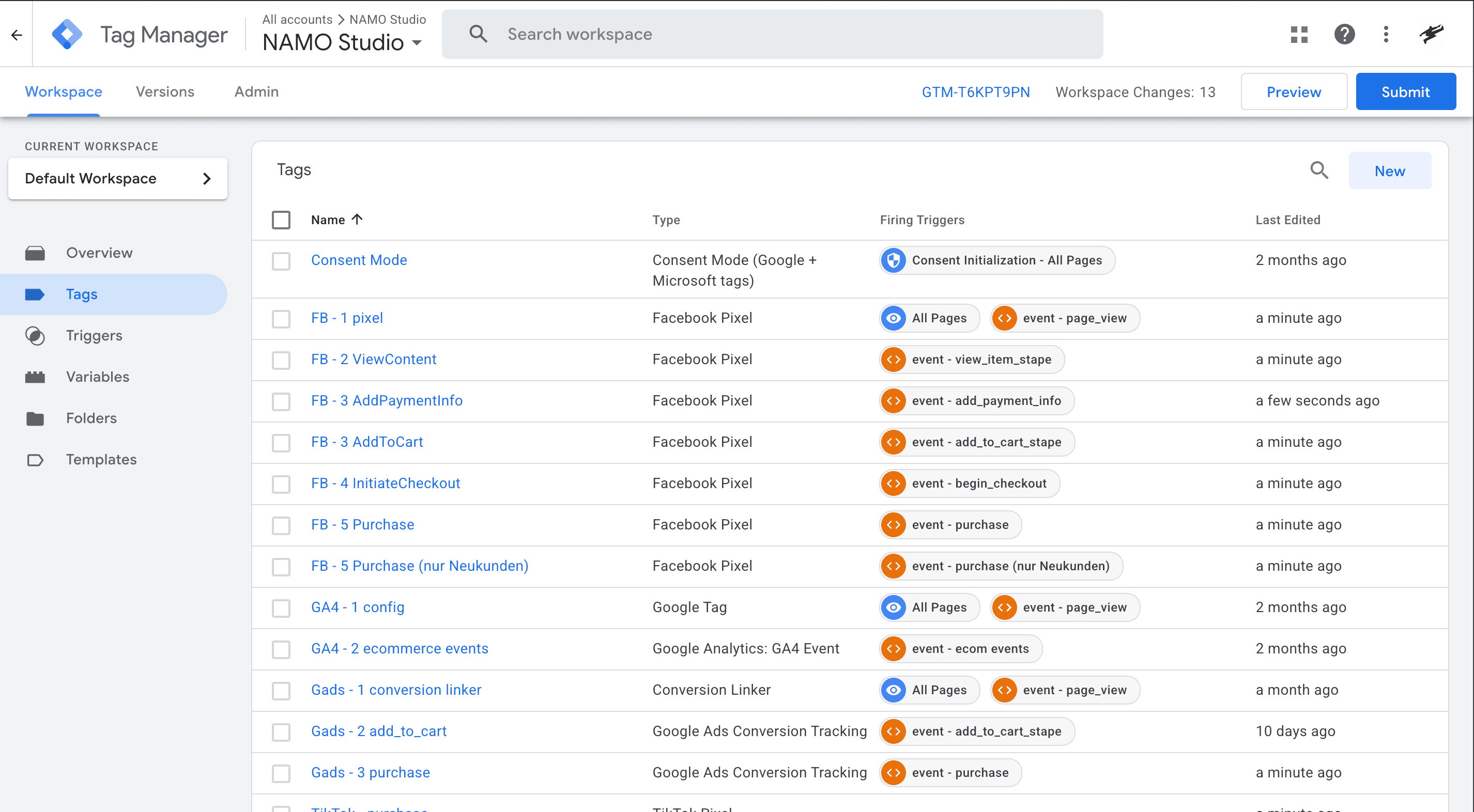Click the back arrow icon
1474x812 pixels.
point(17,35)
